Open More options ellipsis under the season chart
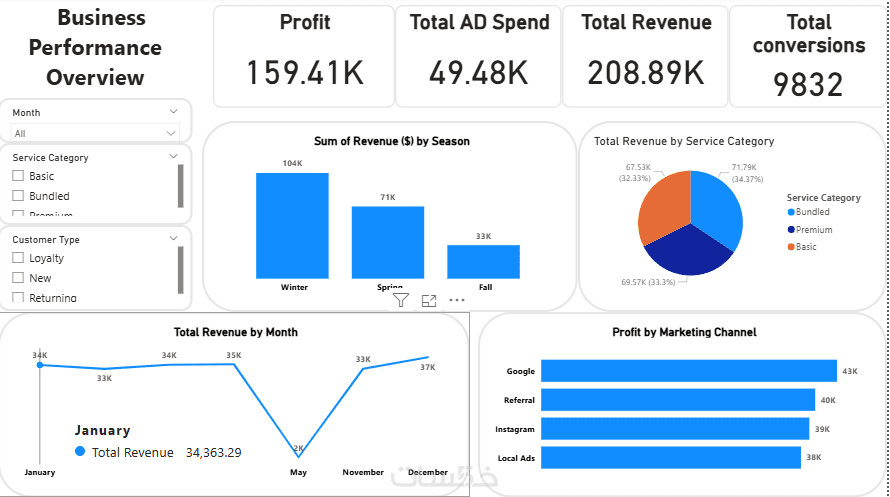 tap(457, 300)
